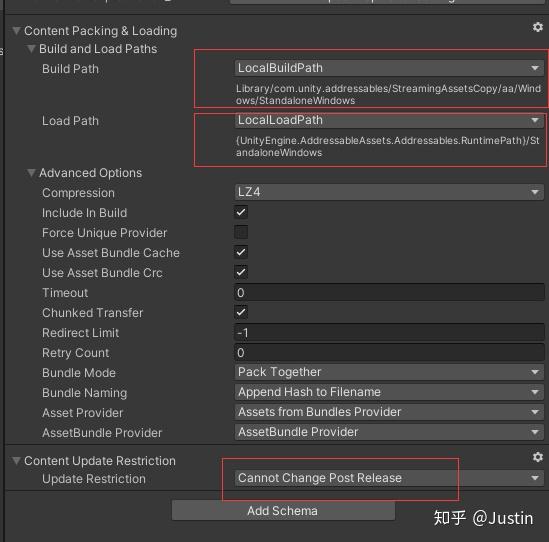549x542 pixels.
Task: Click the Asset Provider label
Action: coord(83,413)
